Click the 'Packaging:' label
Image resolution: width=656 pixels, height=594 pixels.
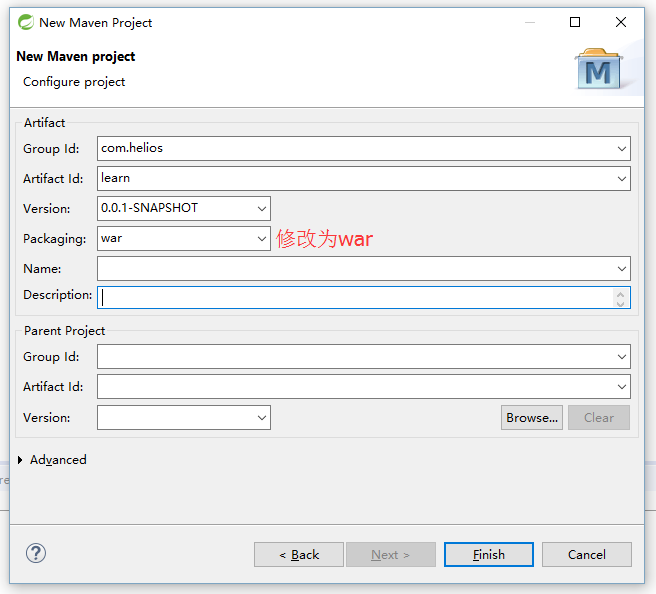tap(55, 239)
